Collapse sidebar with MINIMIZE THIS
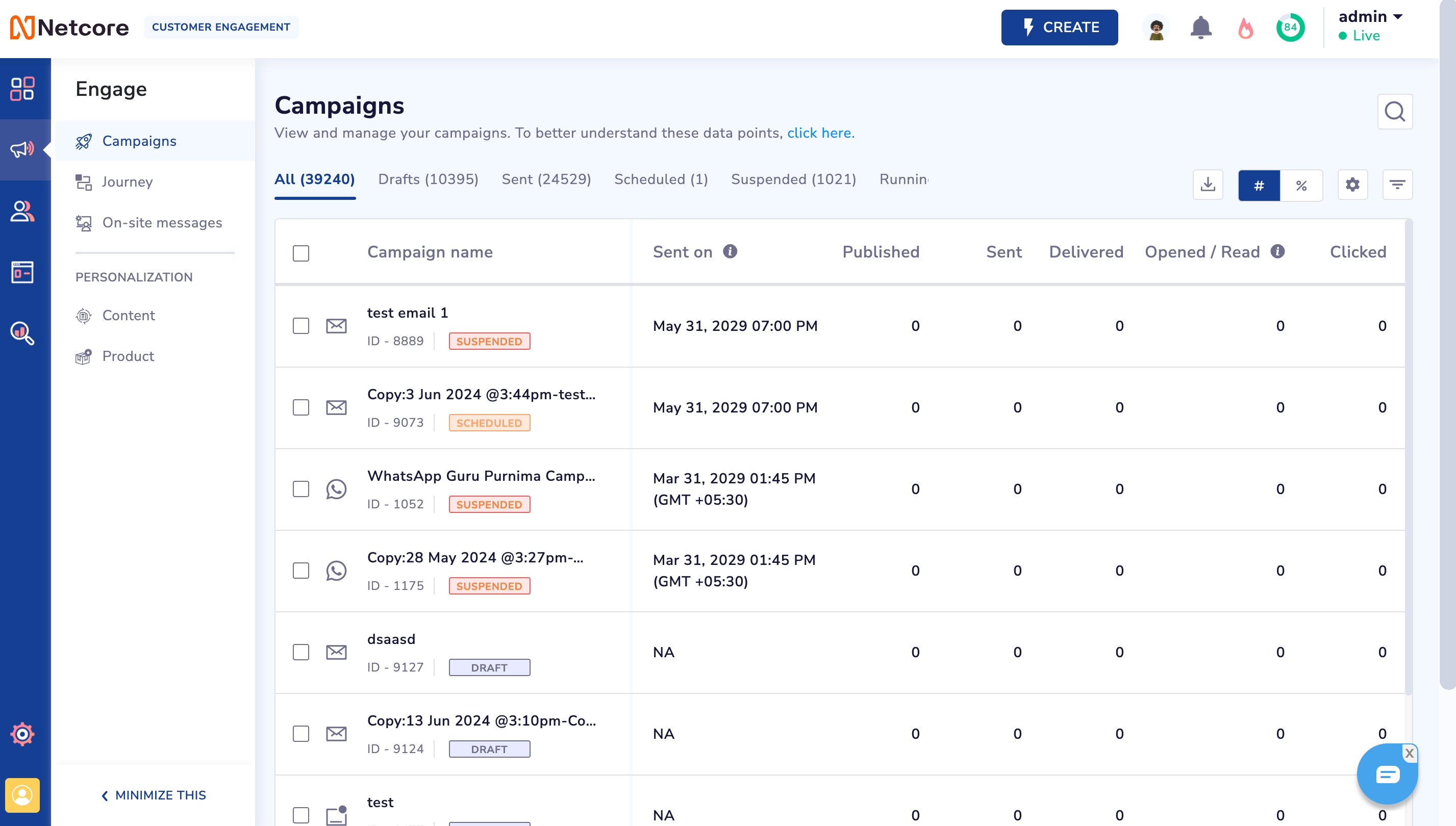The image size is (1456, 826). pyautogui.click(x=153, y=795)
